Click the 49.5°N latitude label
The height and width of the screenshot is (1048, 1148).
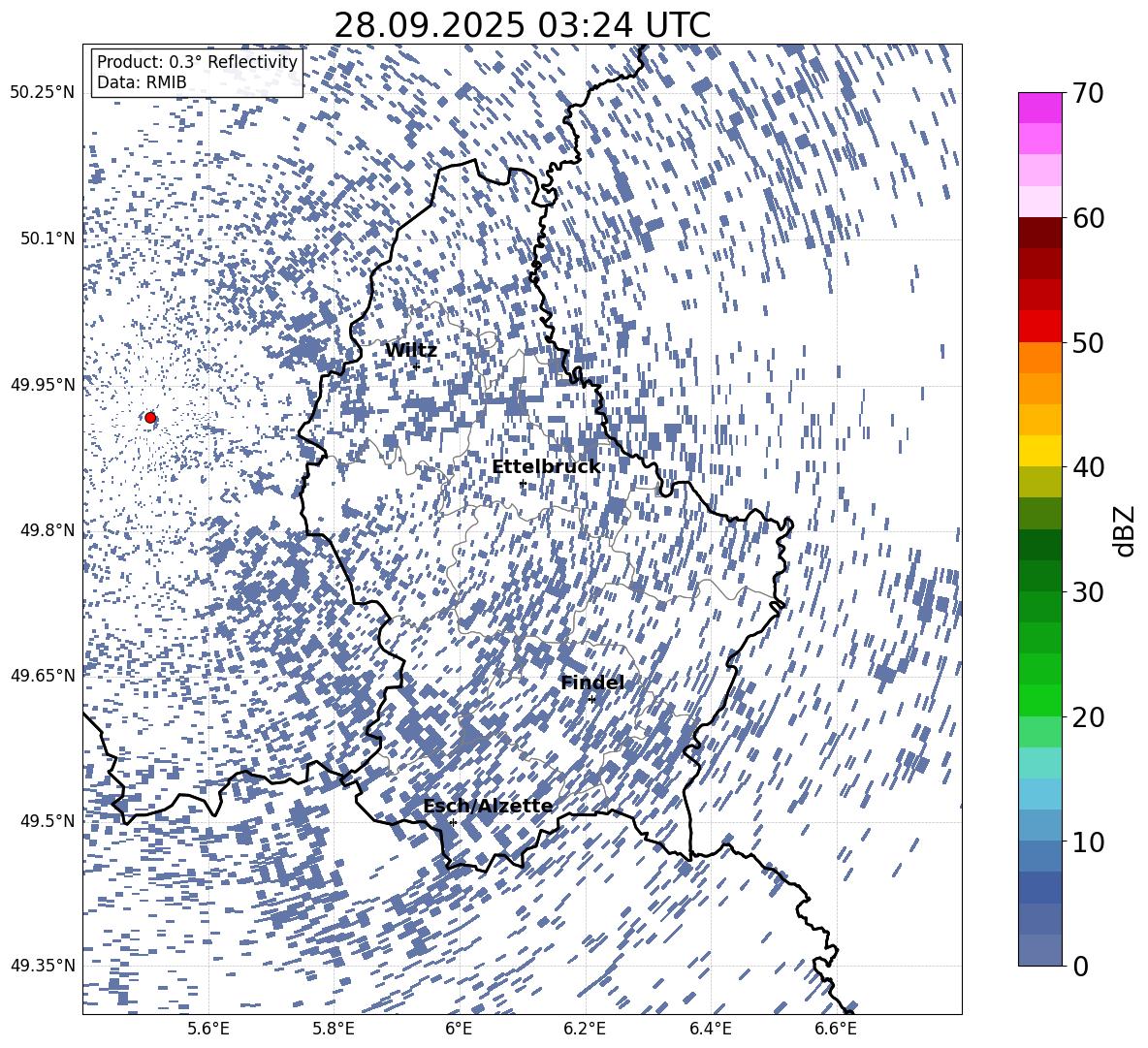pos(47,820)
